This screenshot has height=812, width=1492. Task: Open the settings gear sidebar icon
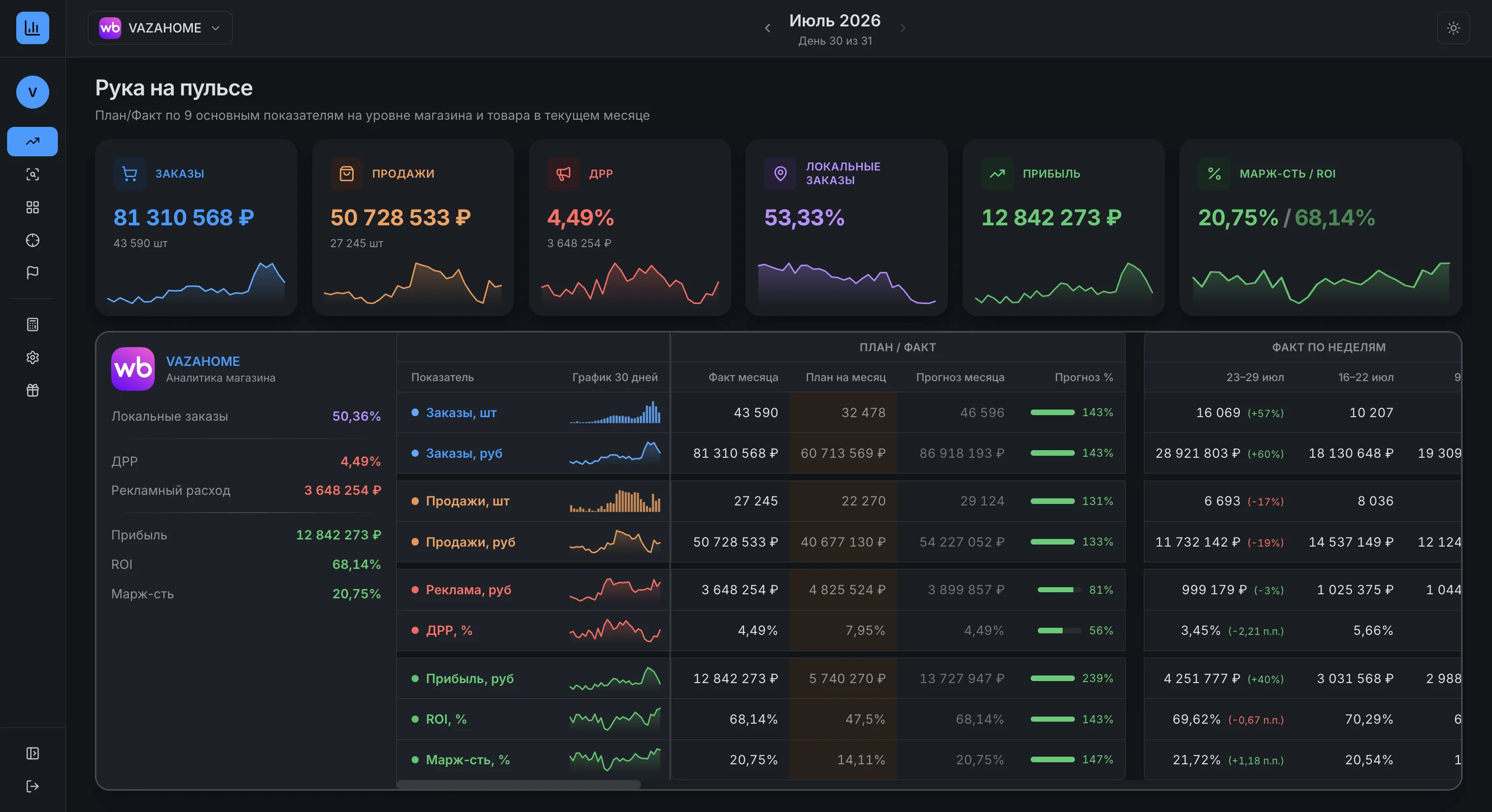click(32, 357)
